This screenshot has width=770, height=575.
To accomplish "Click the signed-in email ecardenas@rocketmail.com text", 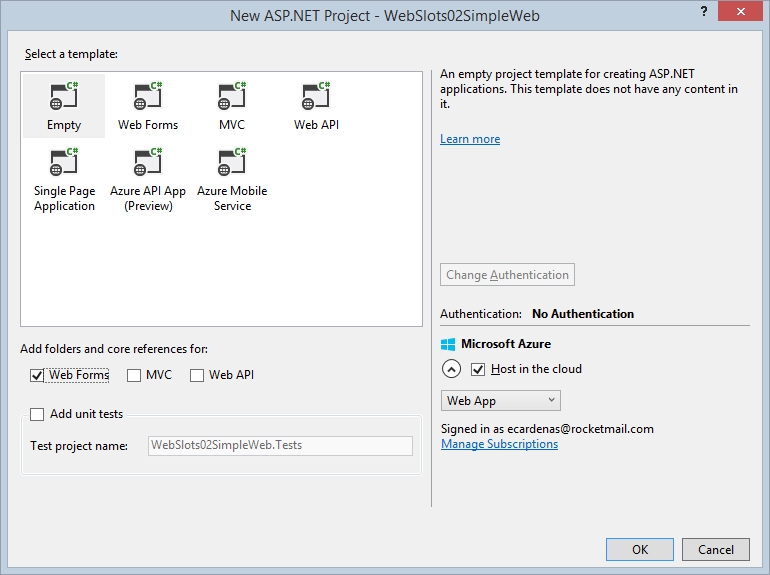I will [x=580, y=429].
